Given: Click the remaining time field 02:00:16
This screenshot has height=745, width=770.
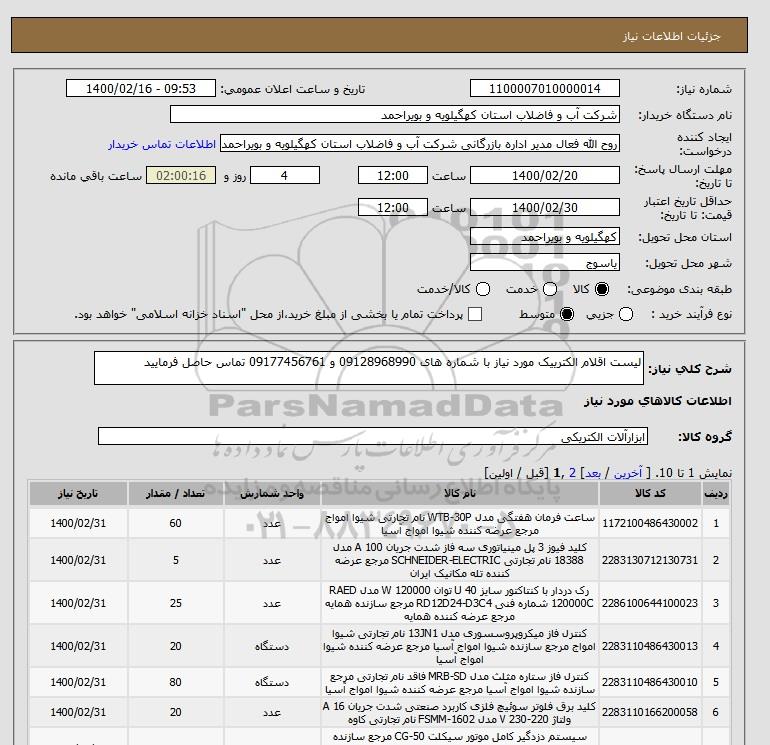Looking at the screenshot, I should tap(181, 175).
